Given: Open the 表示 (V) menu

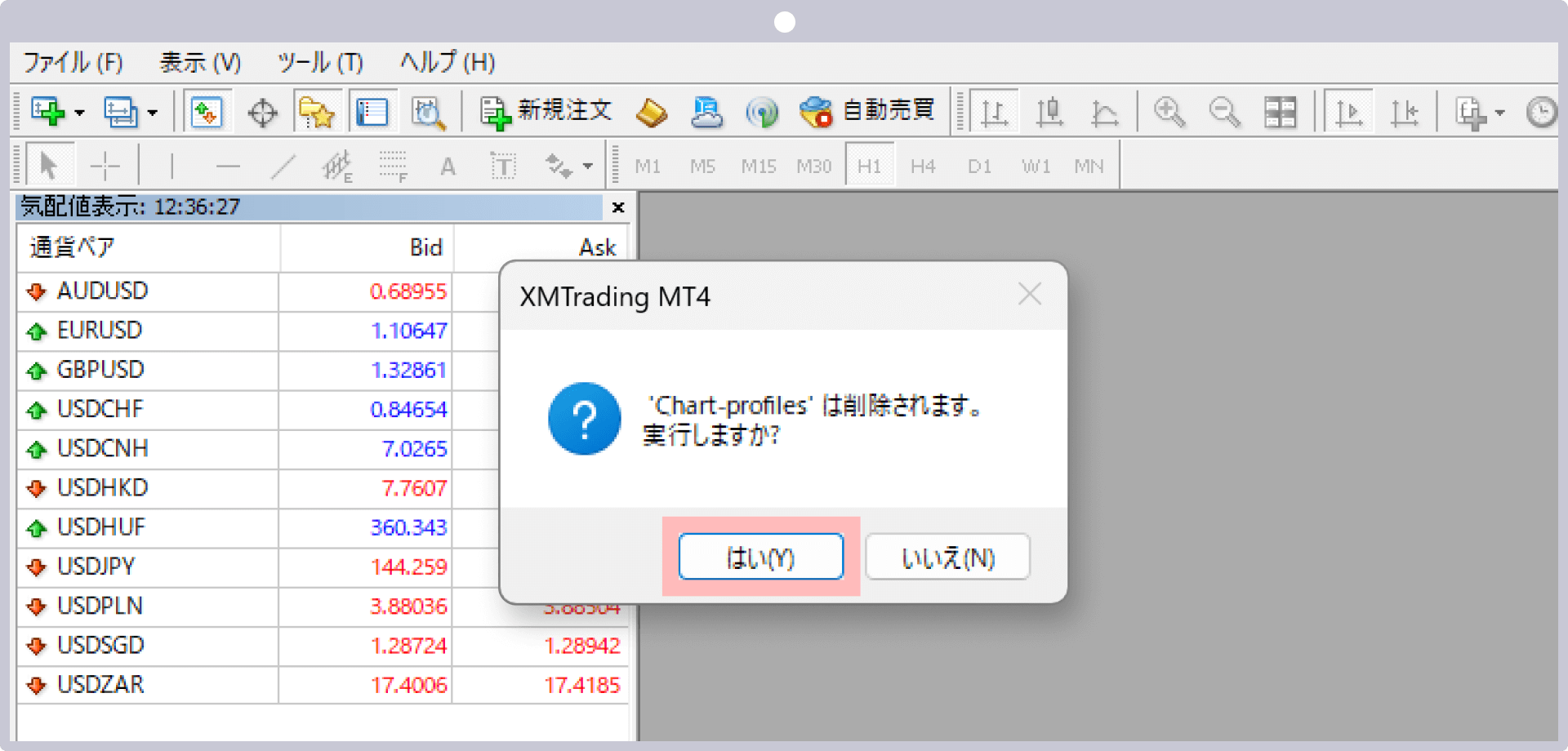Looking at the screenshot, I should 200,63.
